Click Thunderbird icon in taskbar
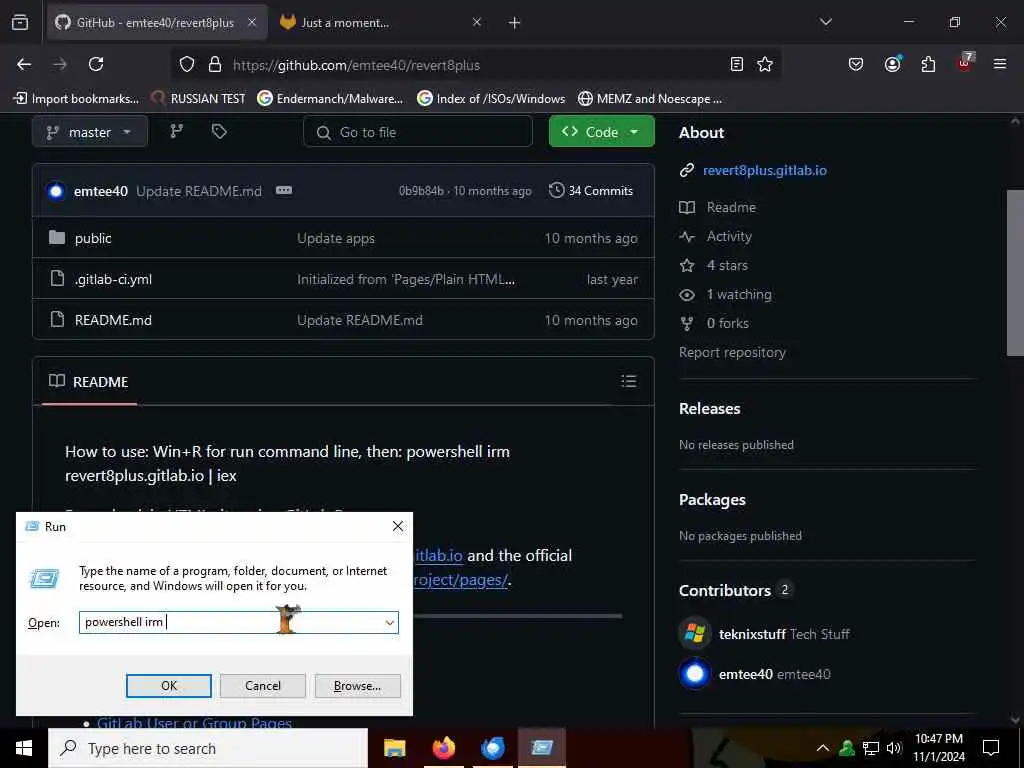The image size is (1024, 768). click(x=493, y=748)
